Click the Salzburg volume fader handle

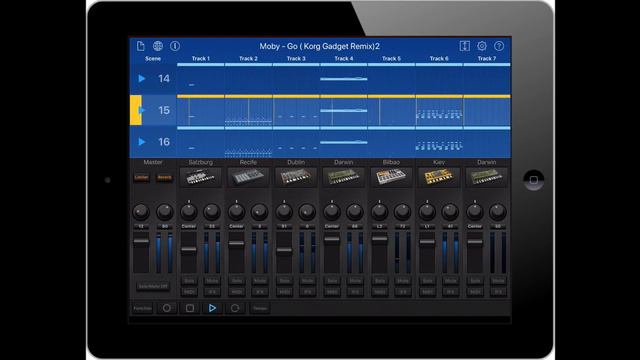pos(189,249)
